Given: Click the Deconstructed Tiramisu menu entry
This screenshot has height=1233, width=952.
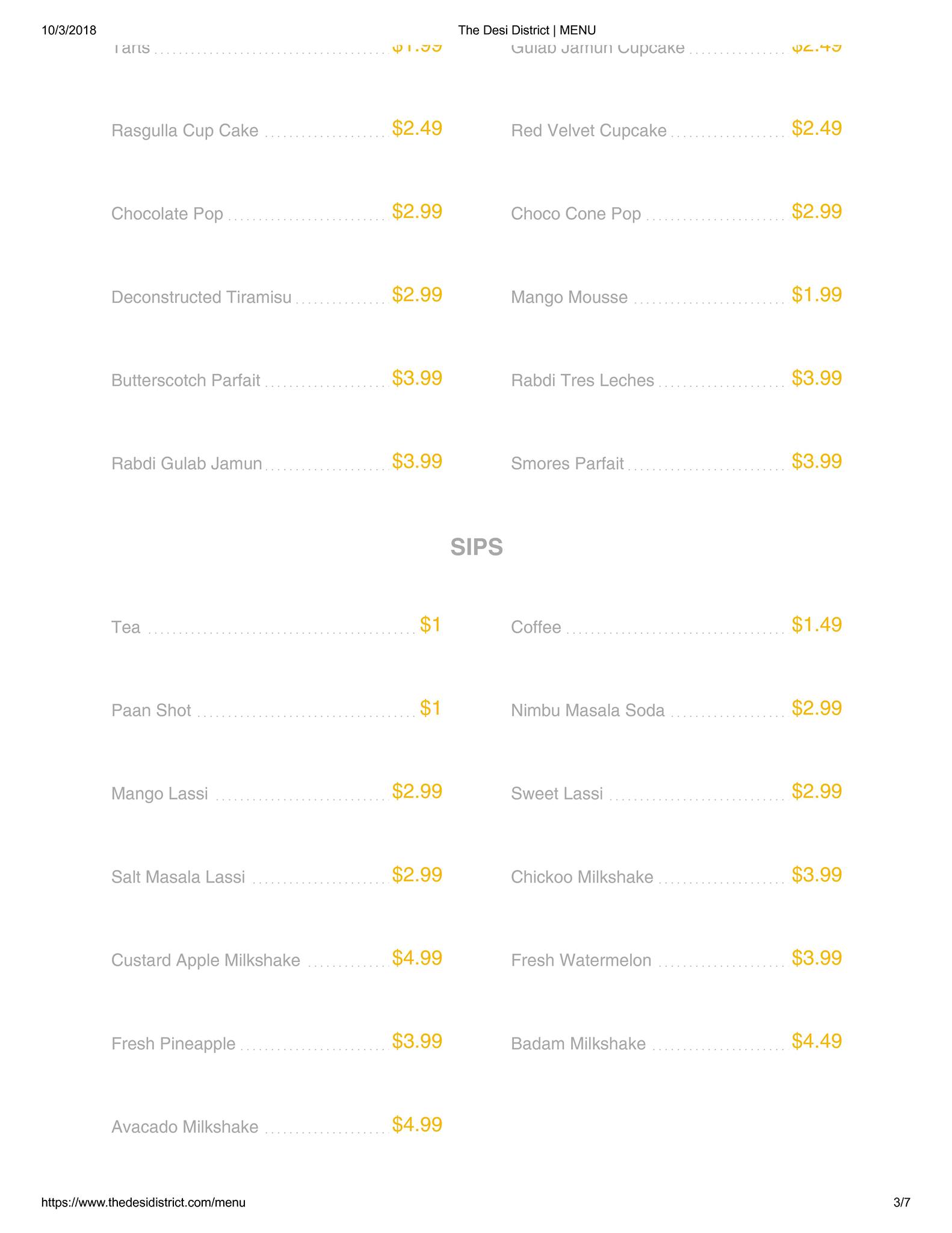Looking at the screenshot, I should tap(201, 297).
